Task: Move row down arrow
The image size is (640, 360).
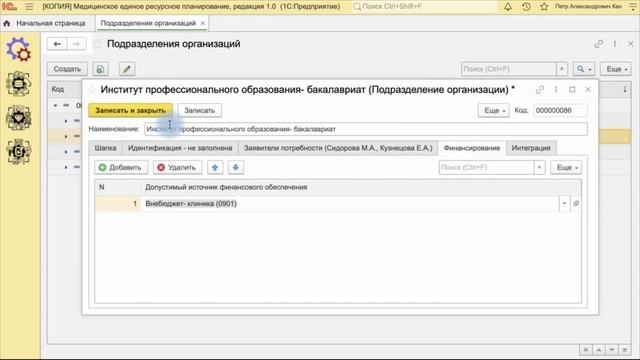Action: 236,167
